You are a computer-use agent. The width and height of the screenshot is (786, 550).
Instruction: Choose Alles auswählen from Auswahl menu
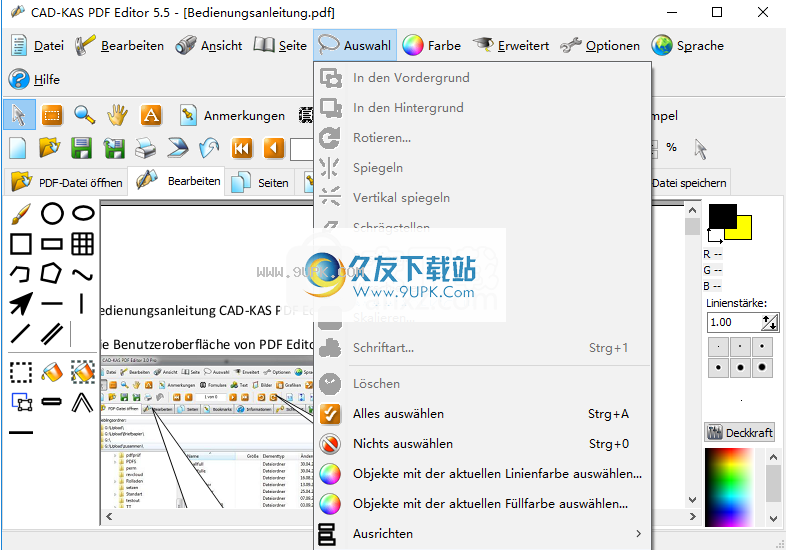pyautogui.click(x=483, y=414)
